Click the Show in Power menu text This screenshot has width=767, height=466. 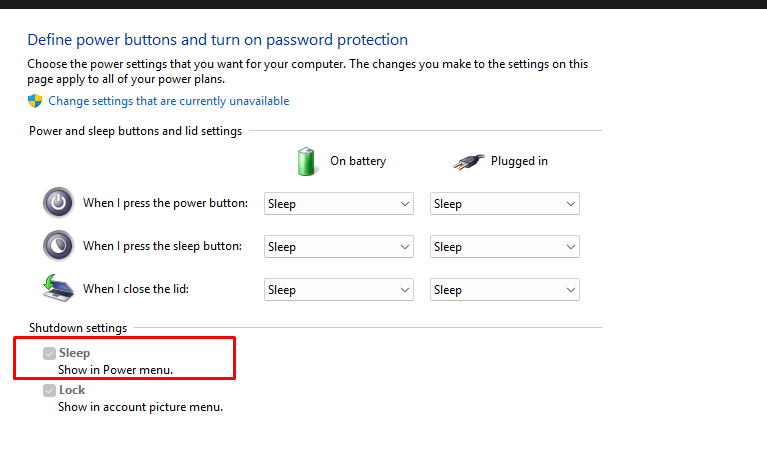[115, 370]
